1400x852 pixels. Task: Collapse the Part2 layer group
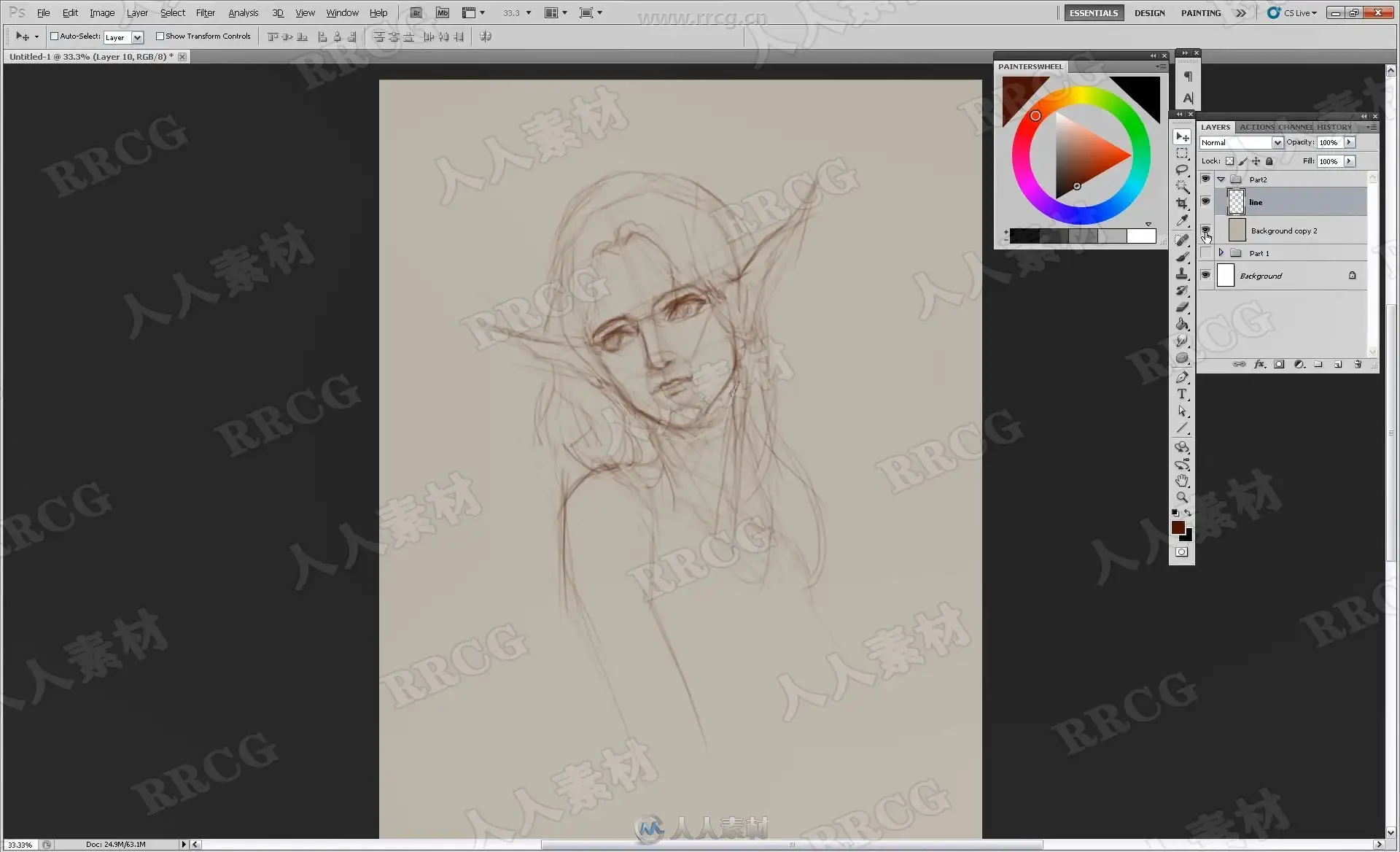point(1221,179)
